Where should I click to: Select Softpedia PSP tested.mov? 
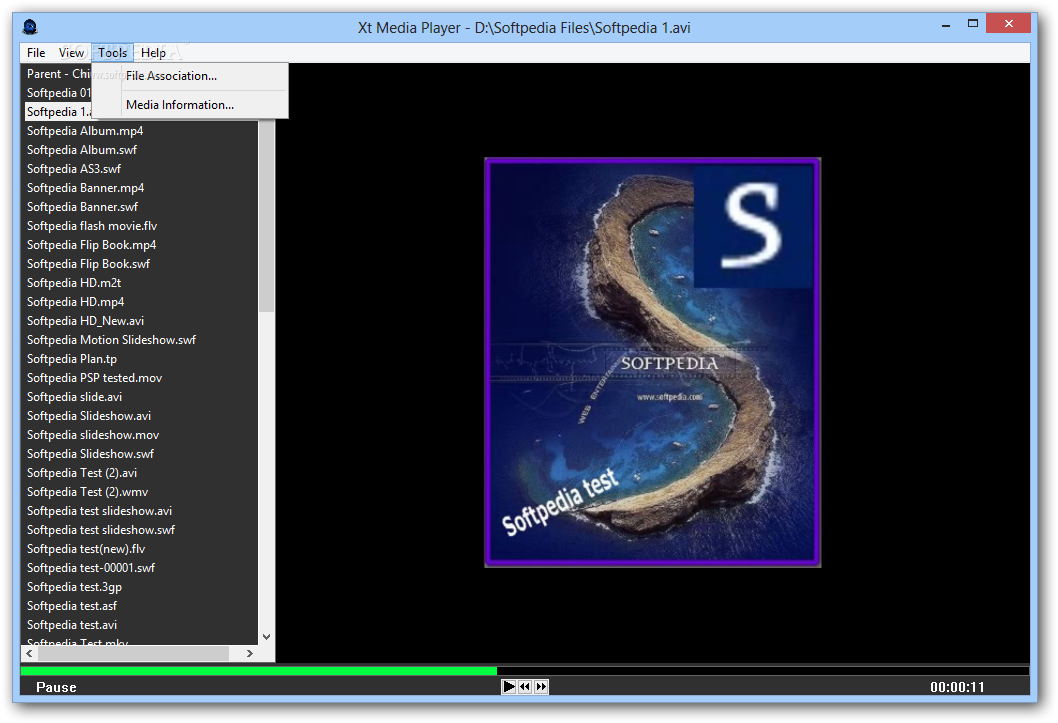coord(94,378)
